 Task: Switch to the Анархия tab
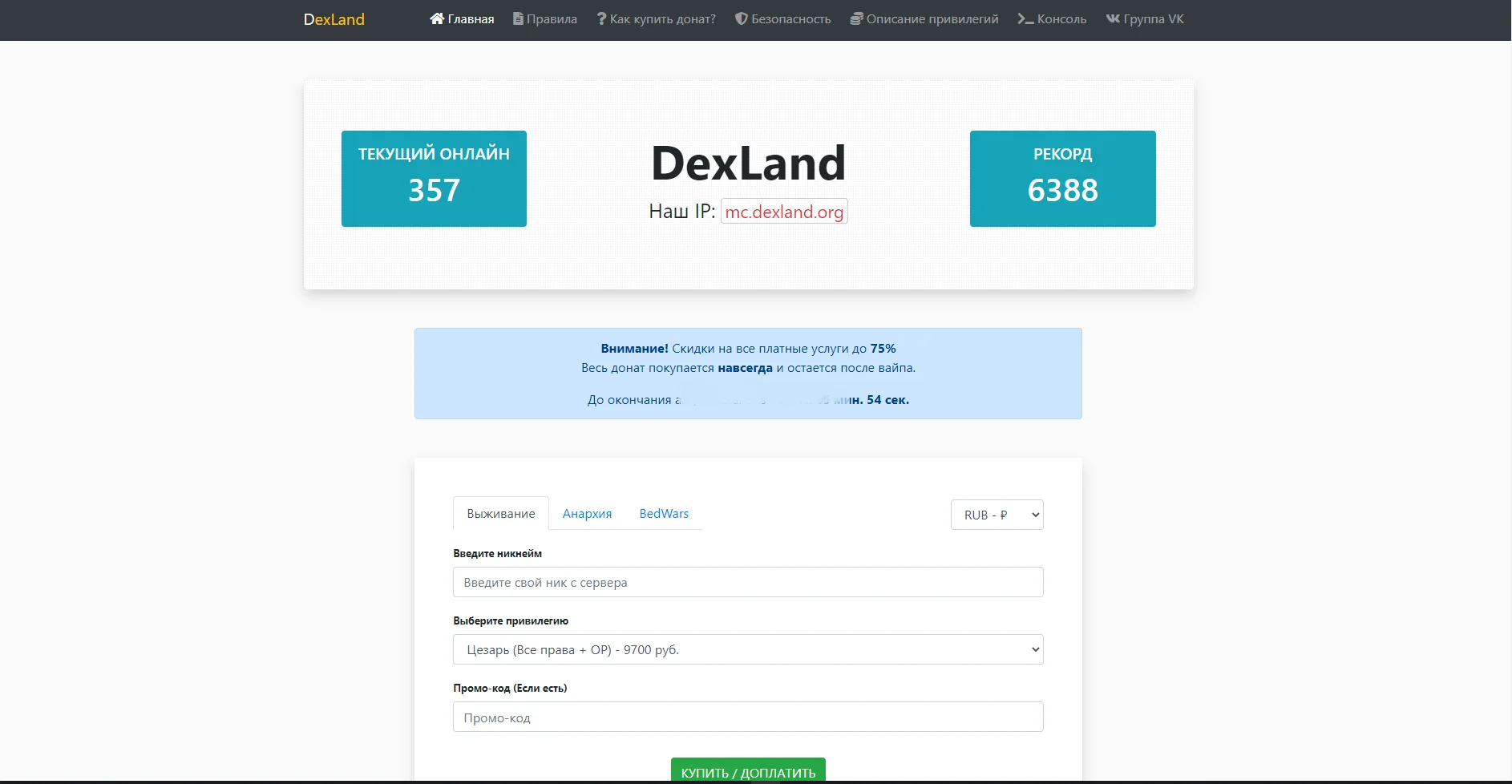click(587, 514)
